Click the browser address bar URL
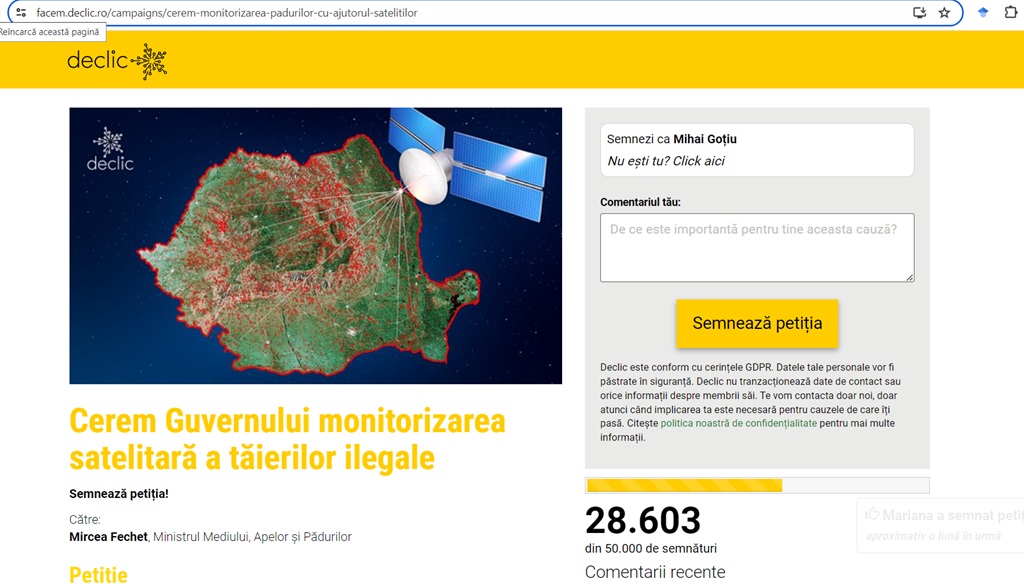This screenshot has width=1024, height=584. pos(227,12)
